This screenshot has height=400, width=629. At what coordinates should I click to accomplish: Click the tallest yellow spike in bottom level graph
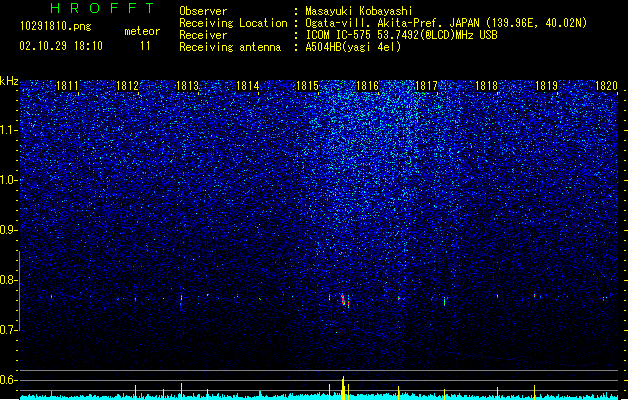(343, 388)
